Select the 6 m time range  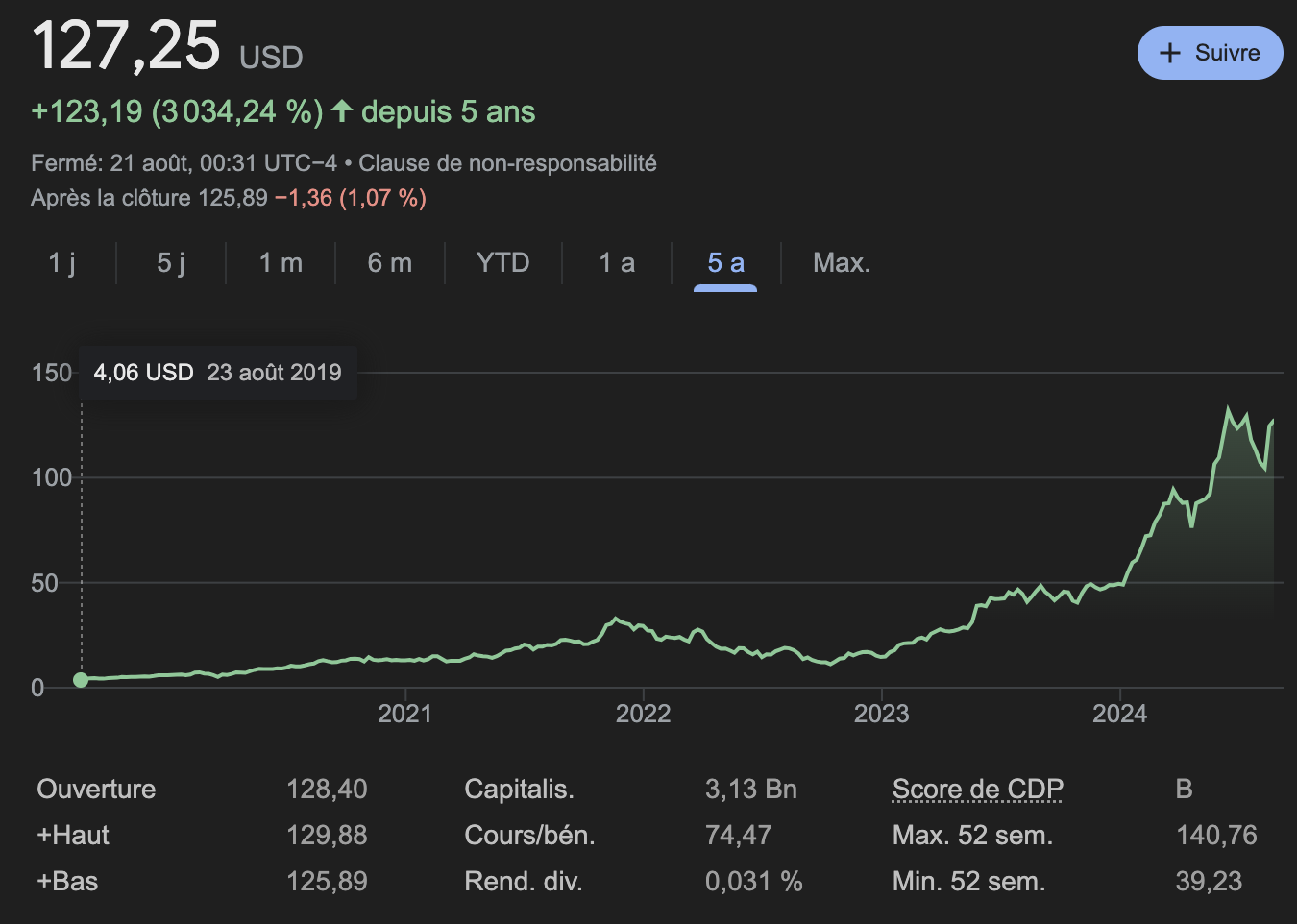(390, 262)
